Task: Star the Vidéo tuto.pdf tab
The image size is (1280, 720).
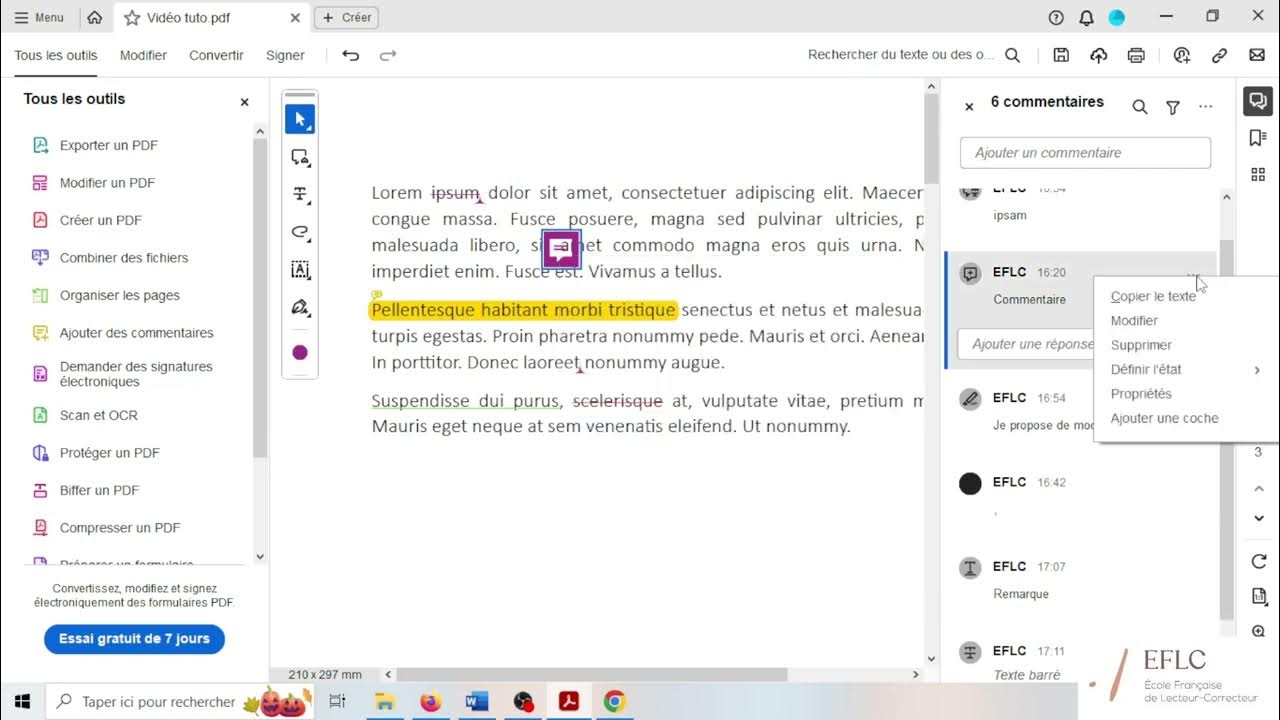Action: pyautogui.click(x=132, y=18)
